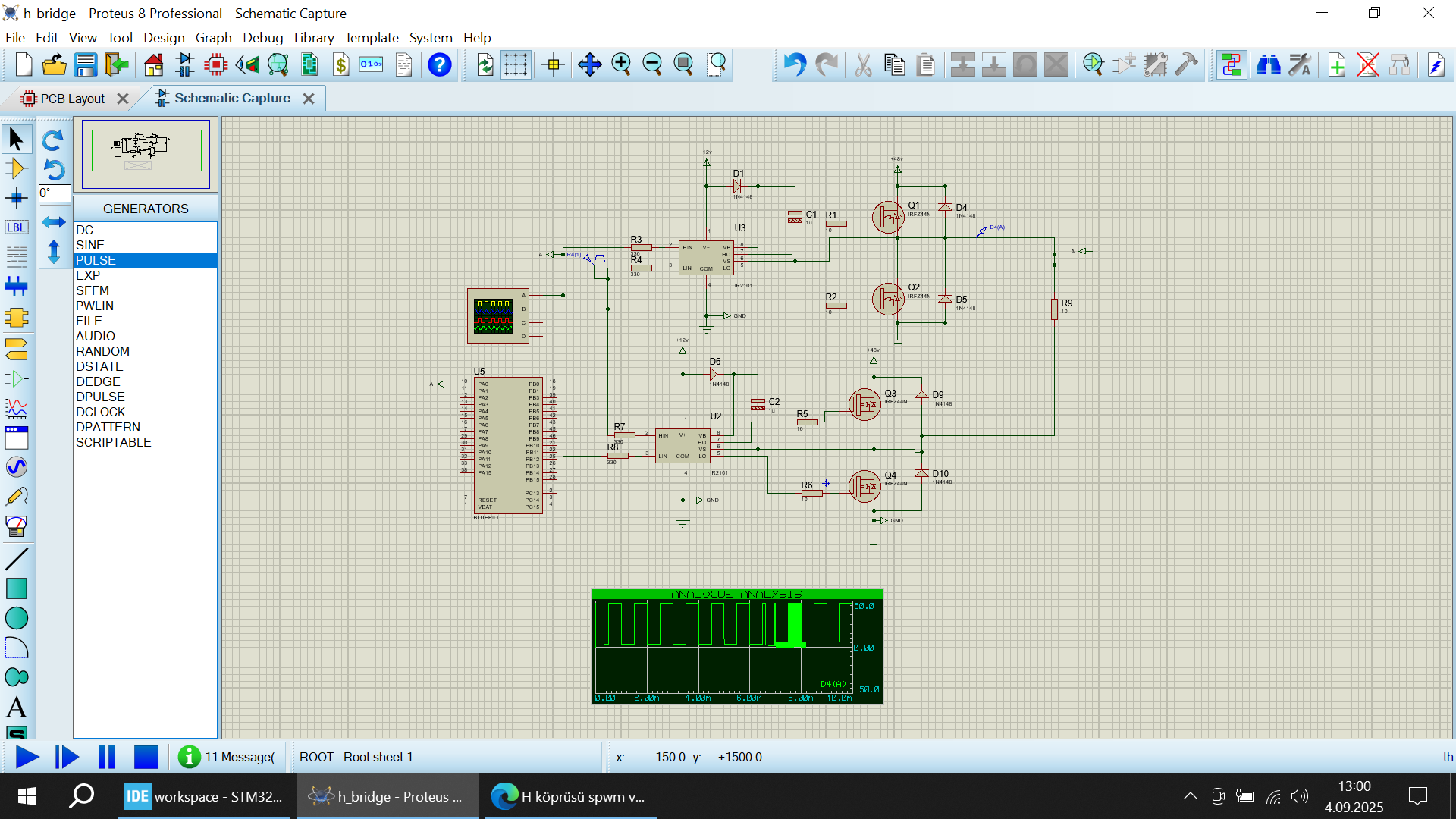The height and width of the screenshot is (819, 1456).
Task: Open the Design menu
Action: tap(164, 38)
